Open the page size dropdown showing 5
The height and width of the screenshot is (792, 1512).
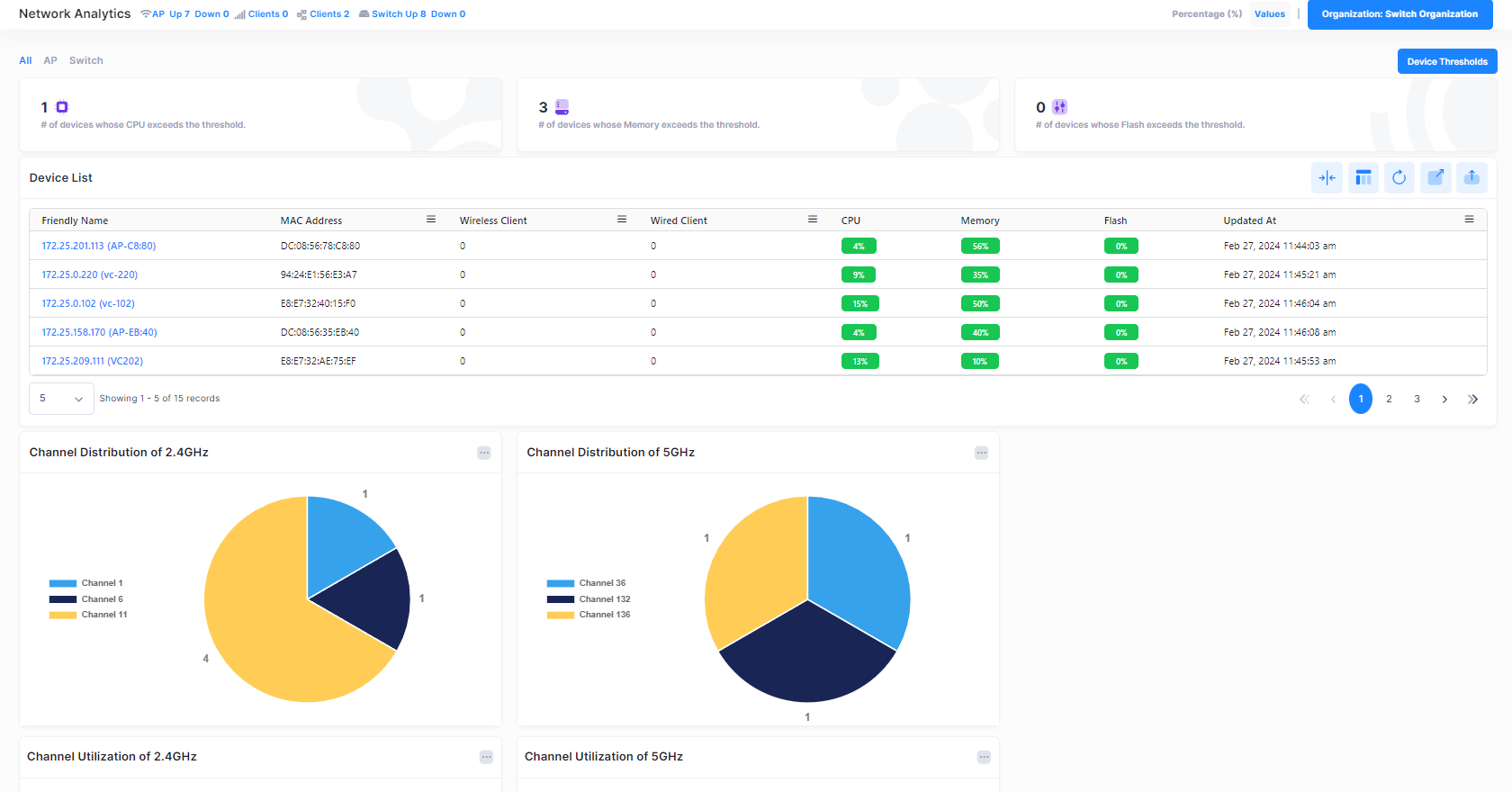[61, 399]
